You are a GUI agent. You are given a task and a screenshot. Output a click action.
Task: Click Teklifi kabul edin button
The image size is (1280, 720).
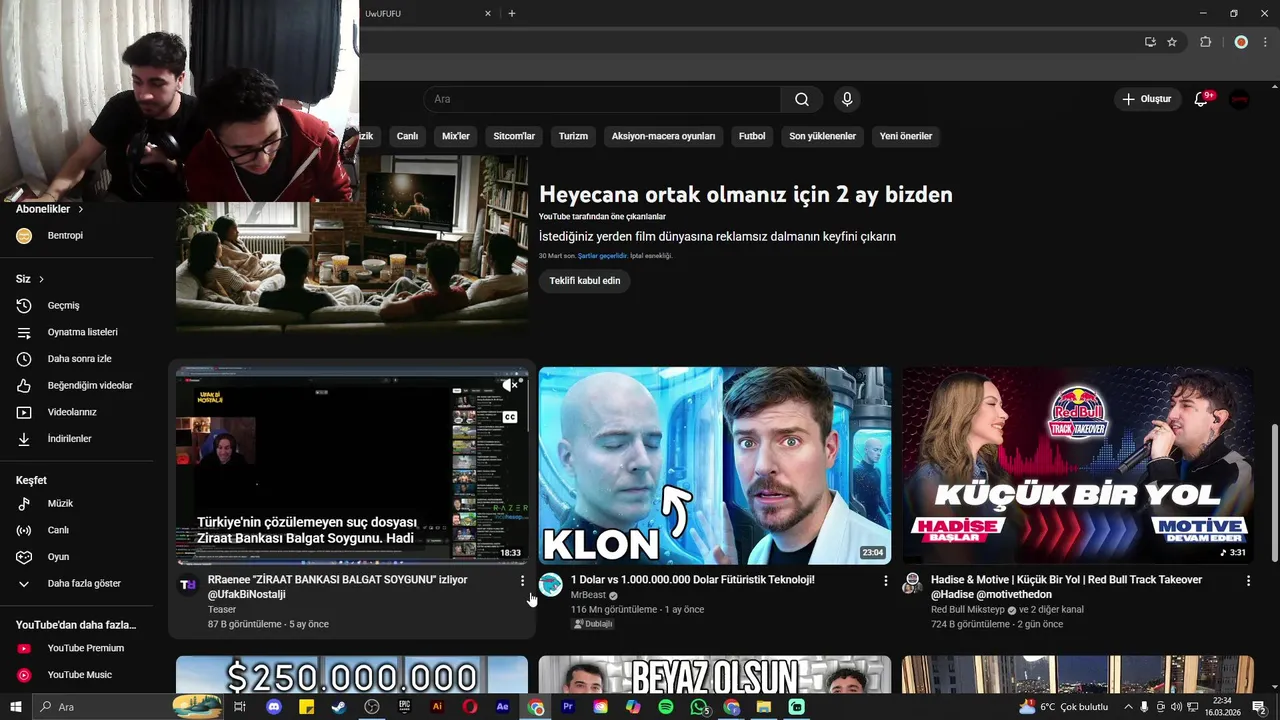(x=585, y=281)
